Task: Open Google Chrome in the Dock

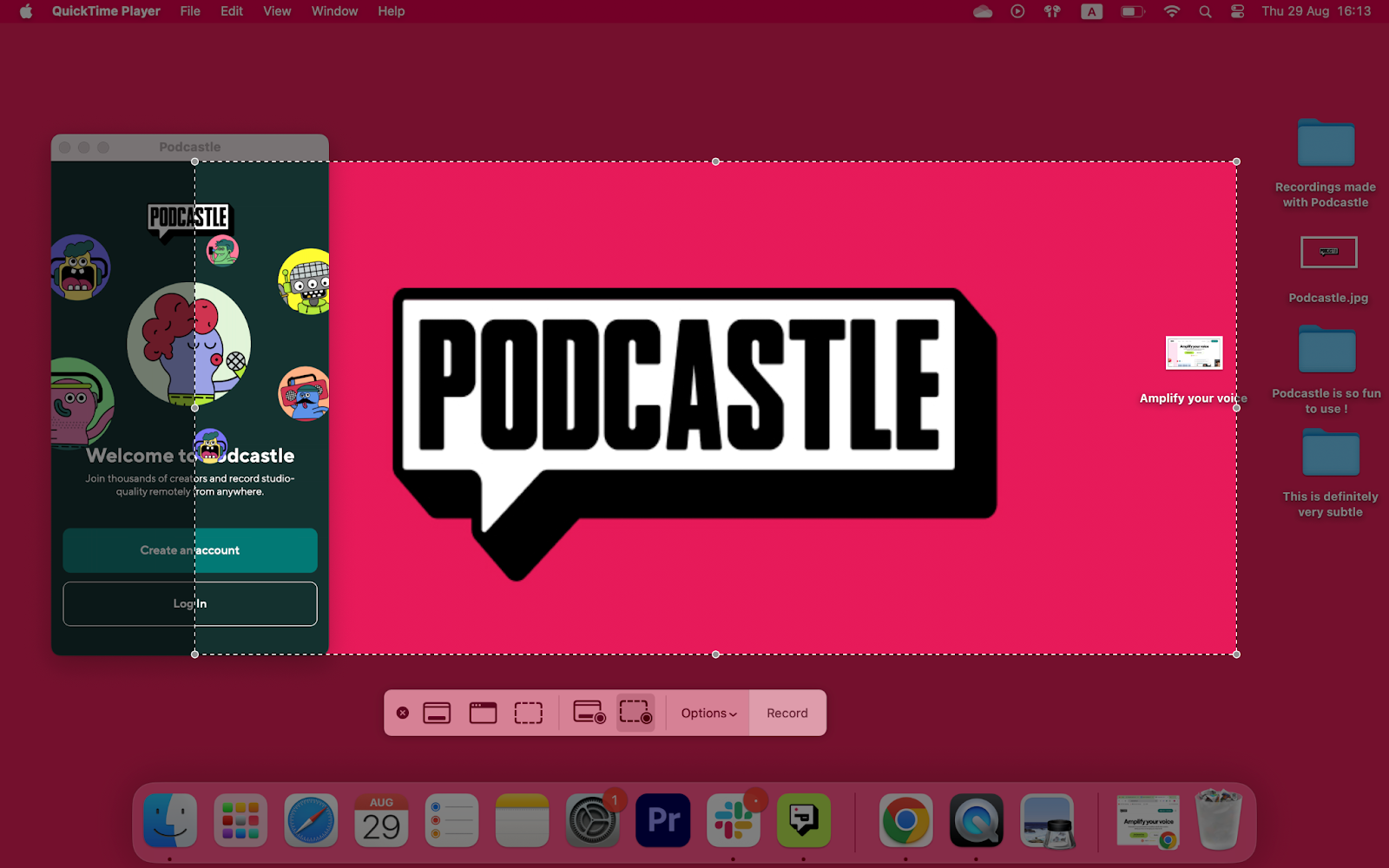Action: (905, 820)
